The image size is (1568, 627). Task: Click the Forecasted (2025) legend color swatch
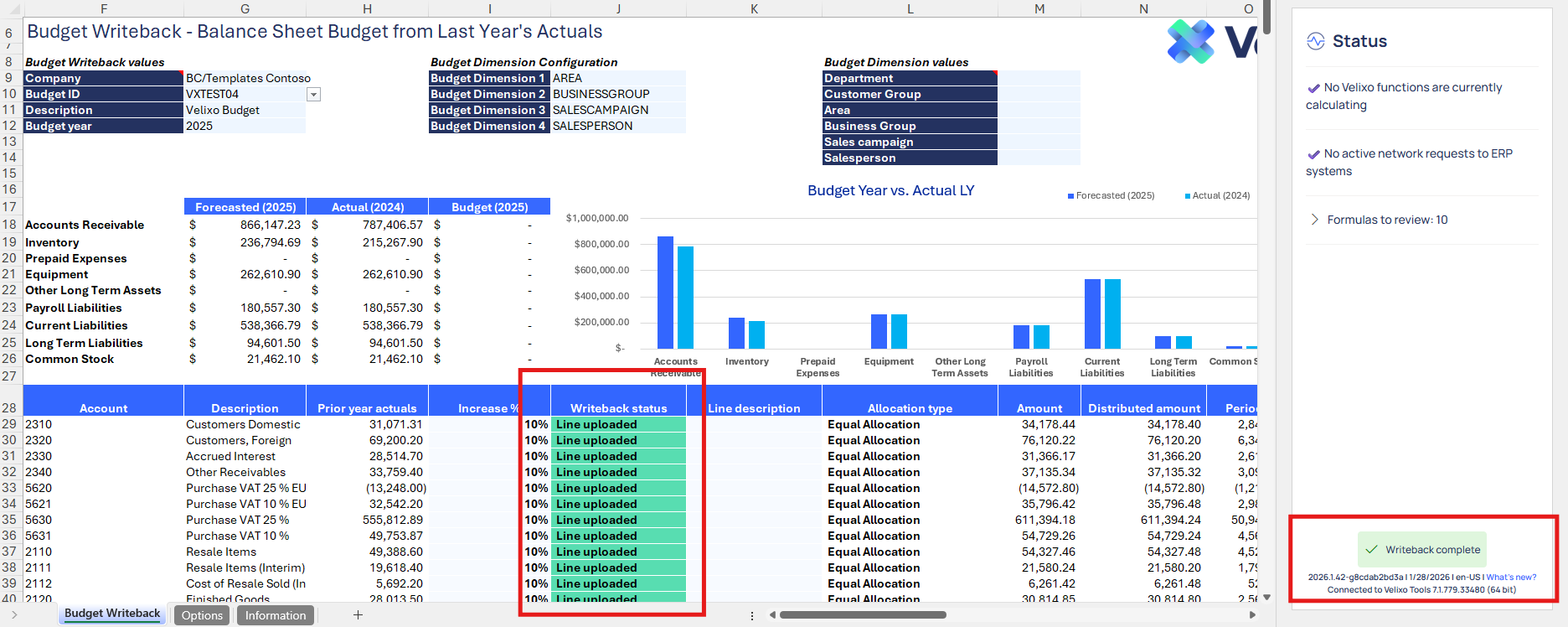1070,196
